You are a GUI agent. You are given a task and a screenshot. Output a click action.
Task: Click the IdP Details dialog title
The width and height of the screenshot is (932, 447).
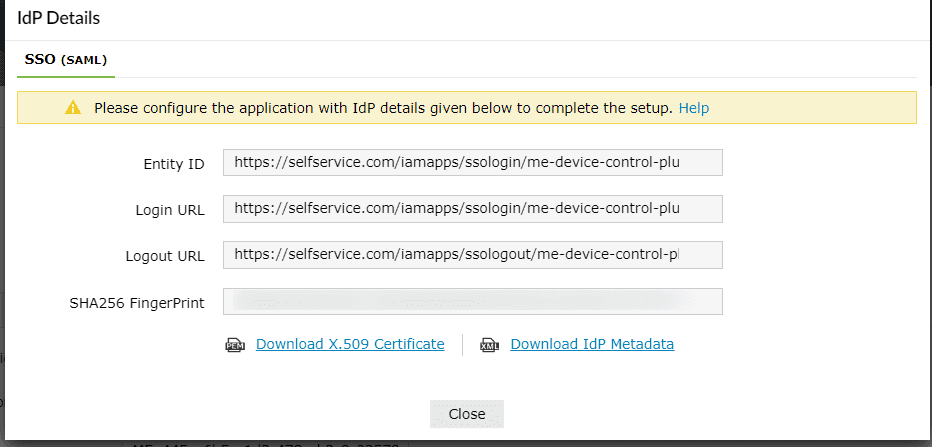(58, 18)
